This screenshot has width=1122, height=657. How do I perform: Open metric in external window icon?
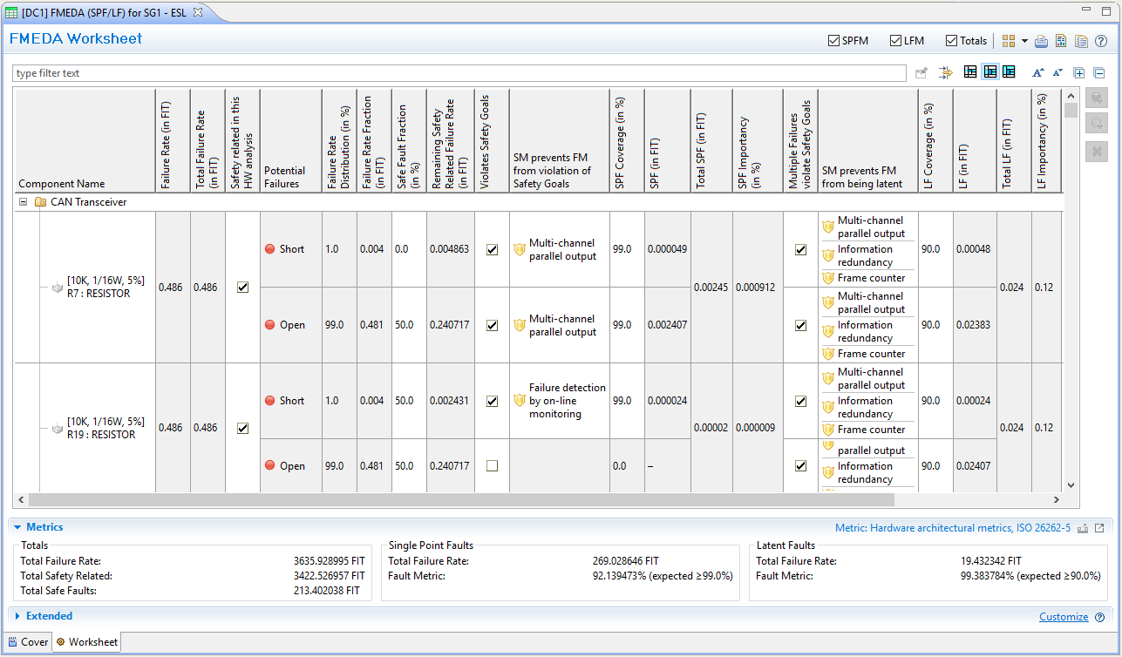(x=1100, y=528)
